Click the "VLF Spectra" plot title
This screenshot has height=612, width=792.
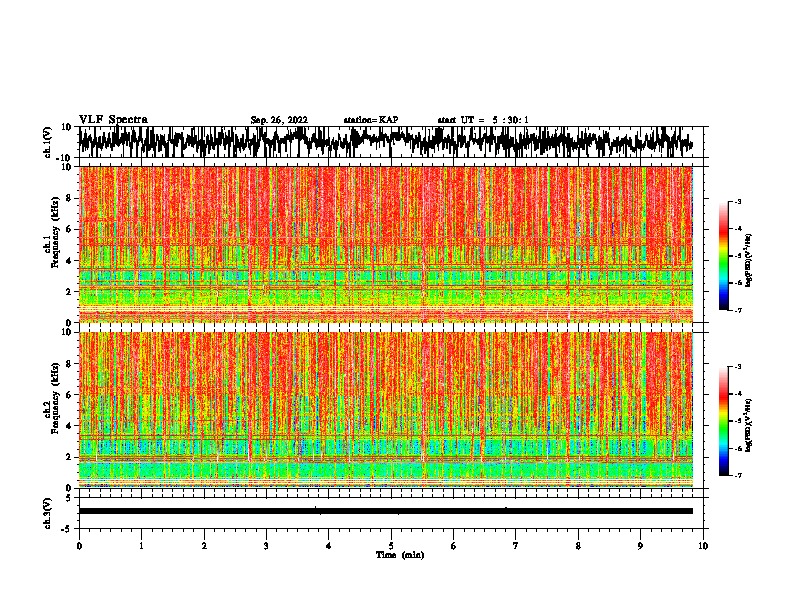(113, 120)
